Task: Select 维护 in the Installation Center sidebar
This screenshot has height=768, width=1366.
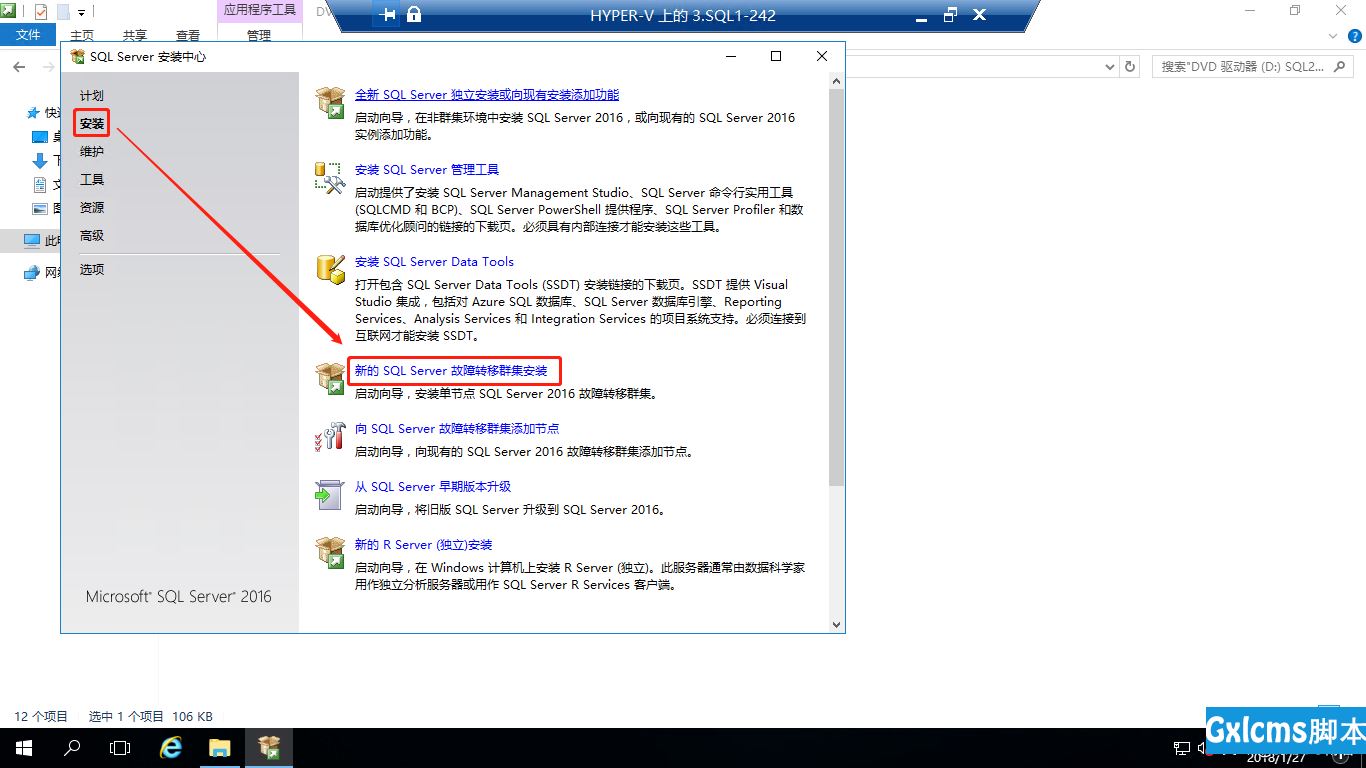Action: coord(92,151)
